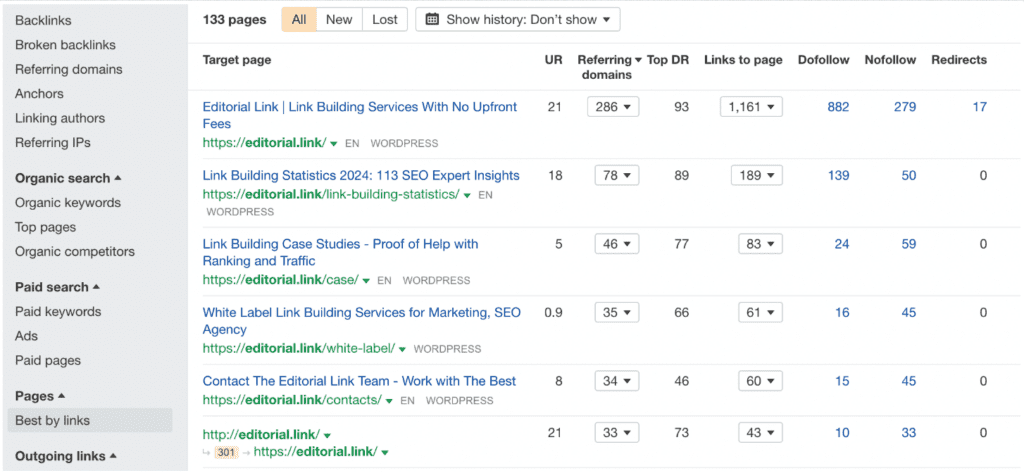Open 83 links to page dropdown
This screenshot has width=1024, height=473.
pyautogui.click(x=760, y=244)
